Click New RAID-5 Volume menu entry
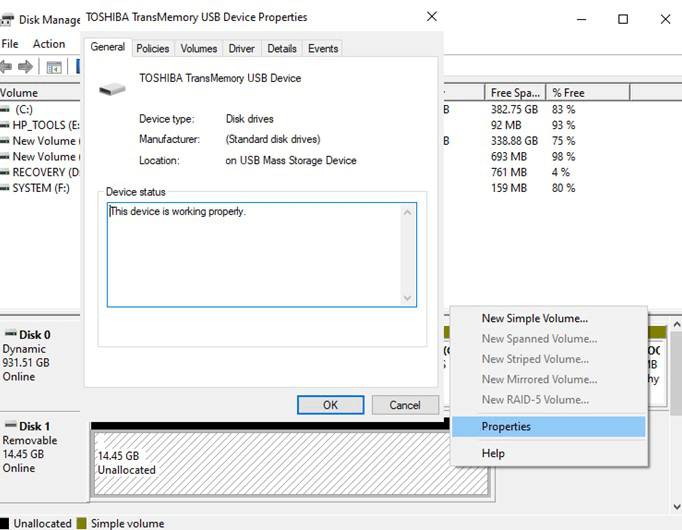The height and width of the screenshot is (530, 682). pyautogui.click(x=548, y=400)
